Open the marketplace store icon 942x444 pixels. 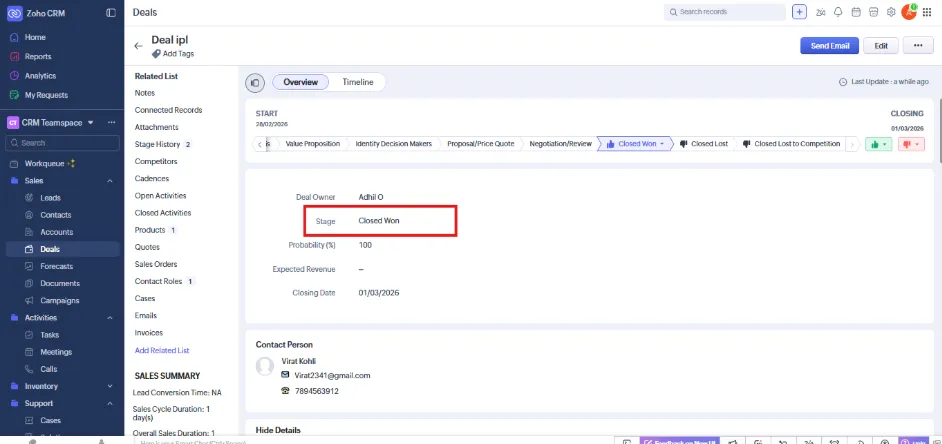point(874,12)
